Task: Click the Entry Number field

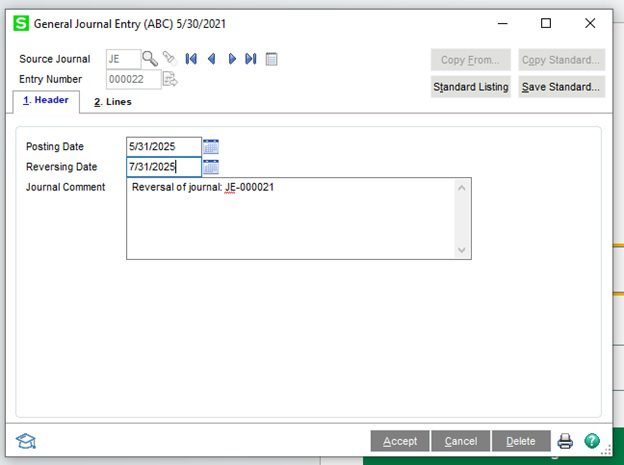Action: [134, 79]
